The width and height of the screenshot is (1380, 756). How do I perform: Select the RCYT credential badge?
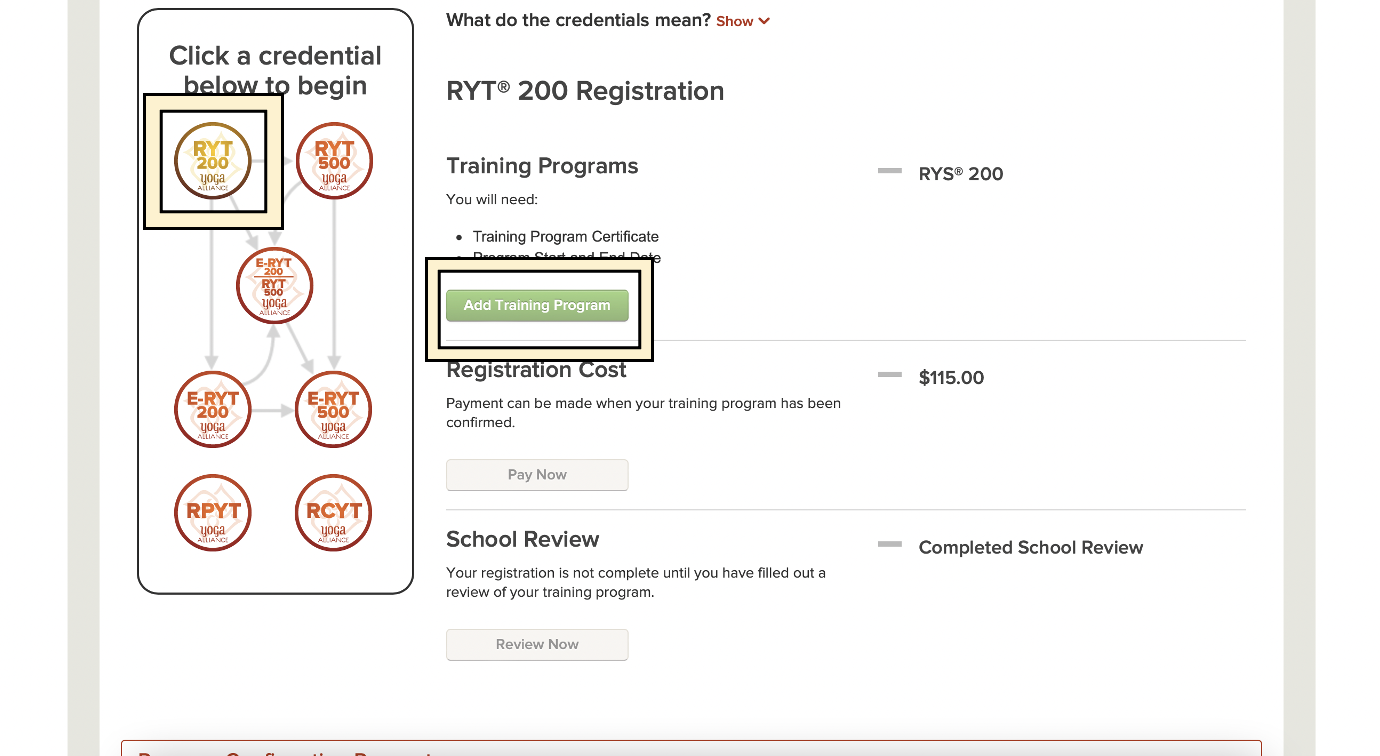pos(334,513)
